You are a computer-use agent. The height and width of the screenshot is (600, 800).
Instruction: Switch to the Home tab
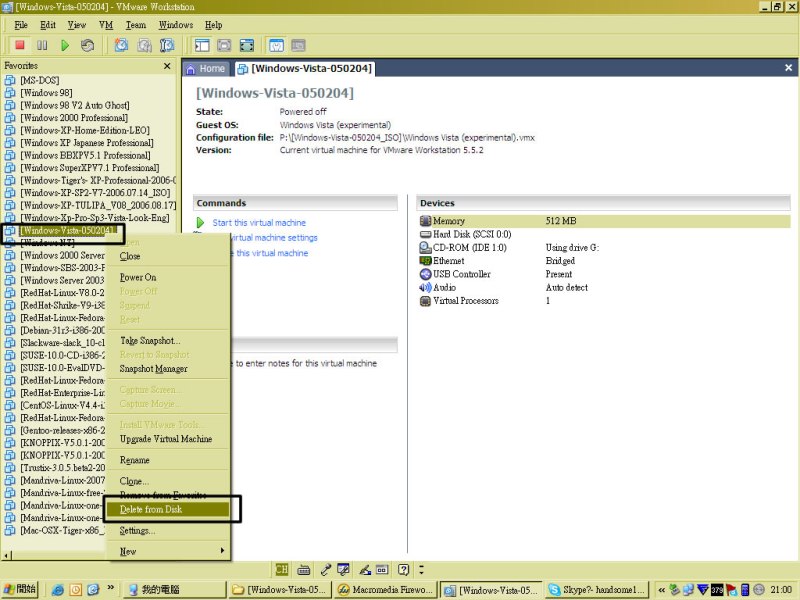206,68
